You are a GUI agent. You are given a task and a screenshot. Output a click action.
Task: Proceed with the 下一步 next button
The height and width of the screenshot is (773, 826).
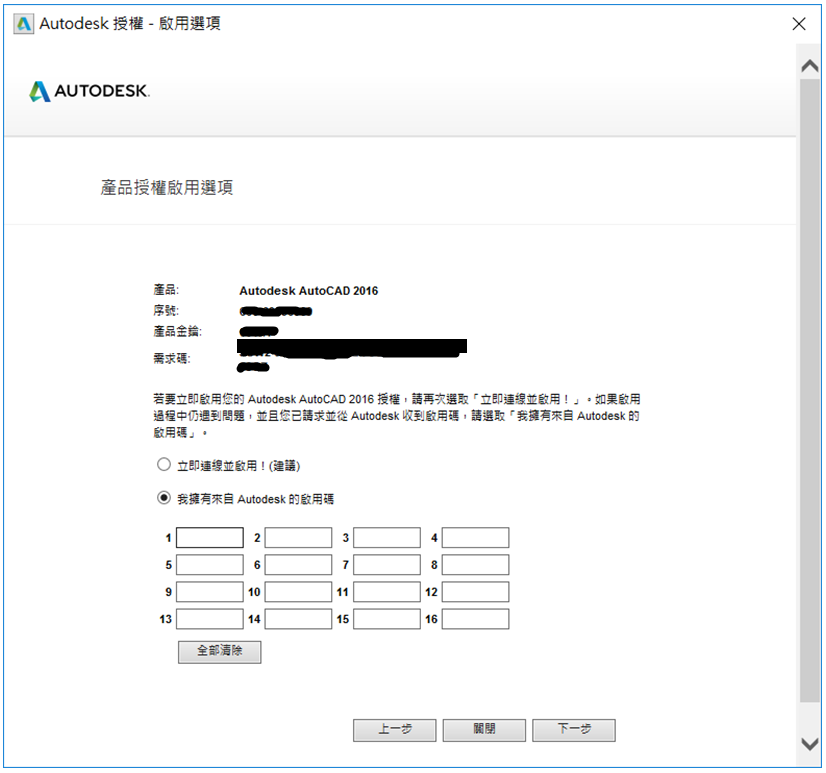pyautogui.click(x=574, y=730)
